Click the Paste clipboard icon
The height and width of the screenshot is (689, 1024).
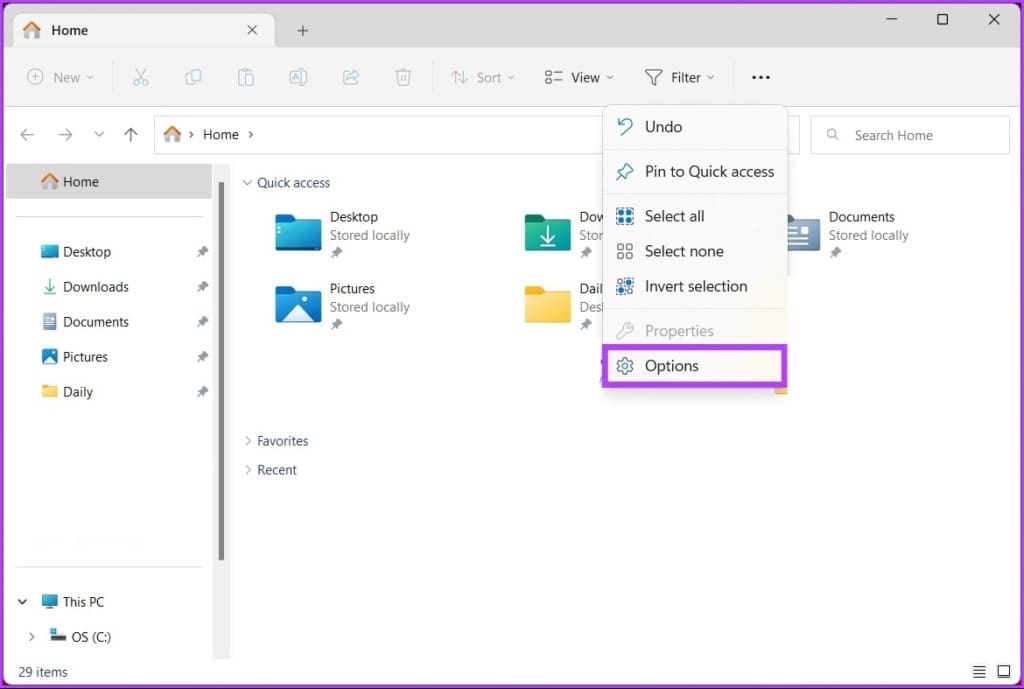pos(246,77)
